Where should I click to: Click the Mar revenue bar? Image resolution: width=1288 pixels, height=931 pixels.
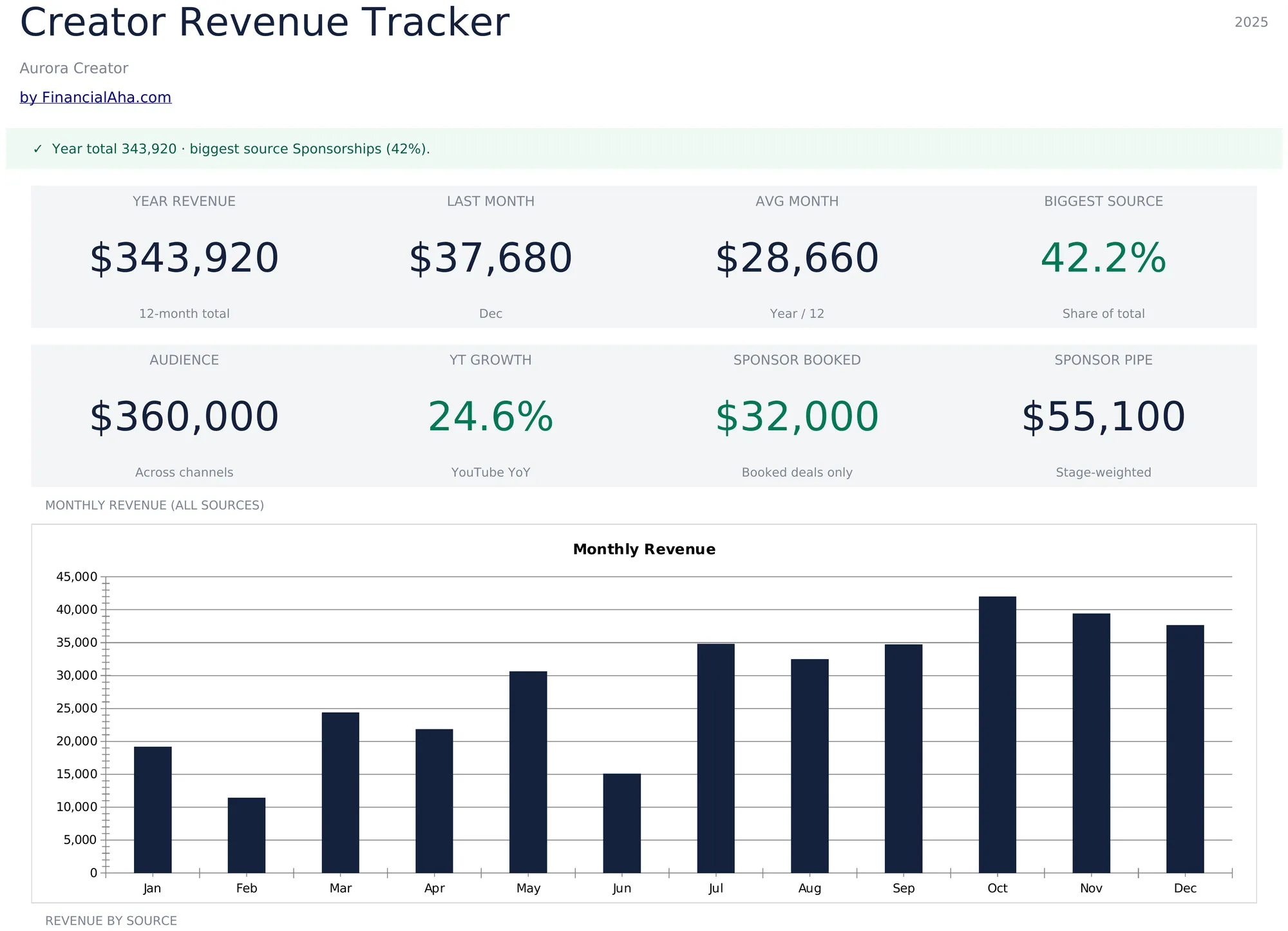(x=341, y=792)
